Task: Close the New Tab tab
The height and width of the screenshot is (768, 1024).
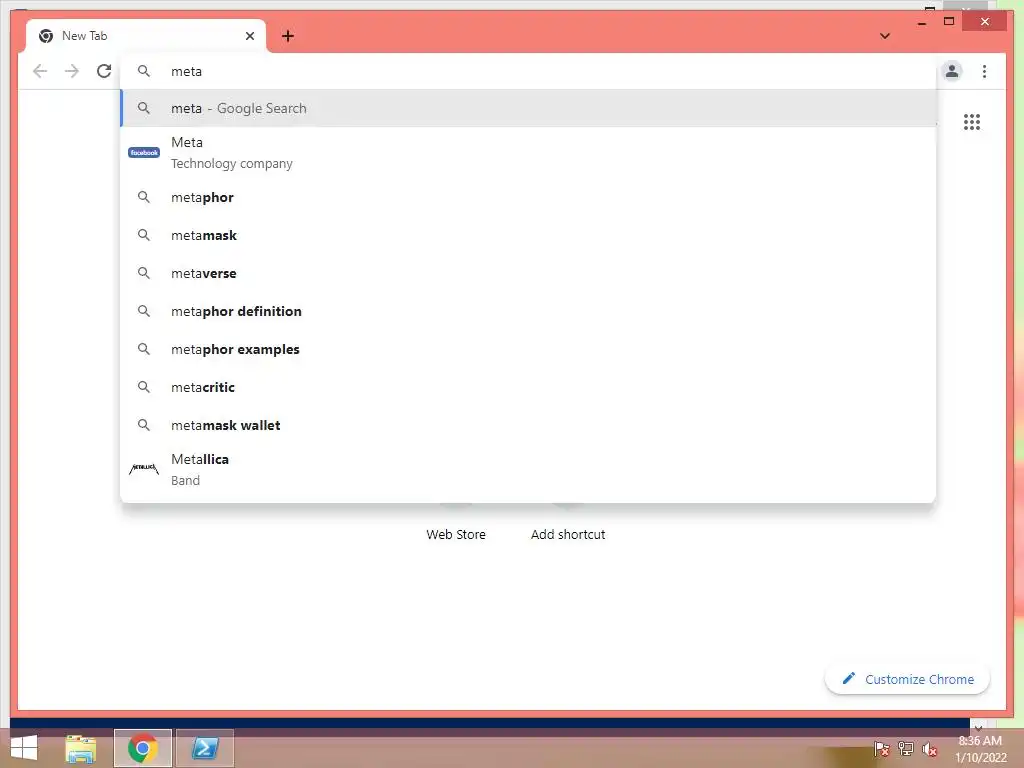Action: pyautogui.click(x=249, y=36)
